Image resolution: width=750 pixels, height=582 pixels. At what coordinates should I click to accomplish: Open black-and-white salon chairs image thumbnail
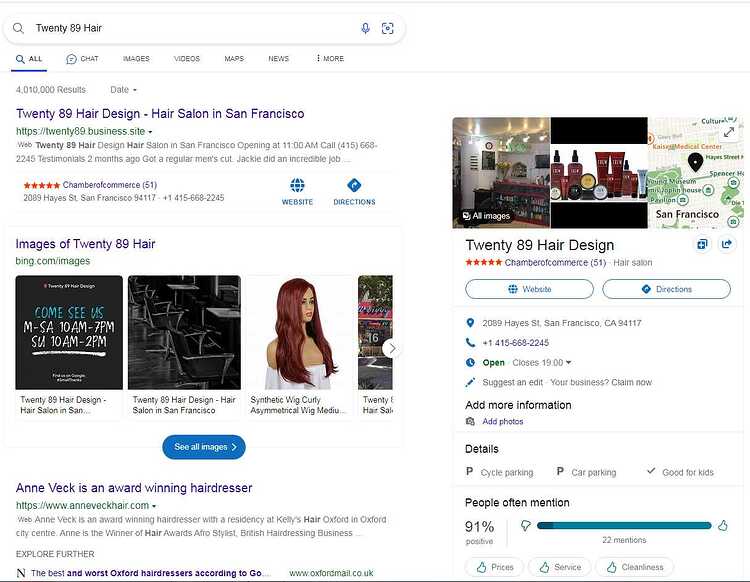(x=184, y=332)
